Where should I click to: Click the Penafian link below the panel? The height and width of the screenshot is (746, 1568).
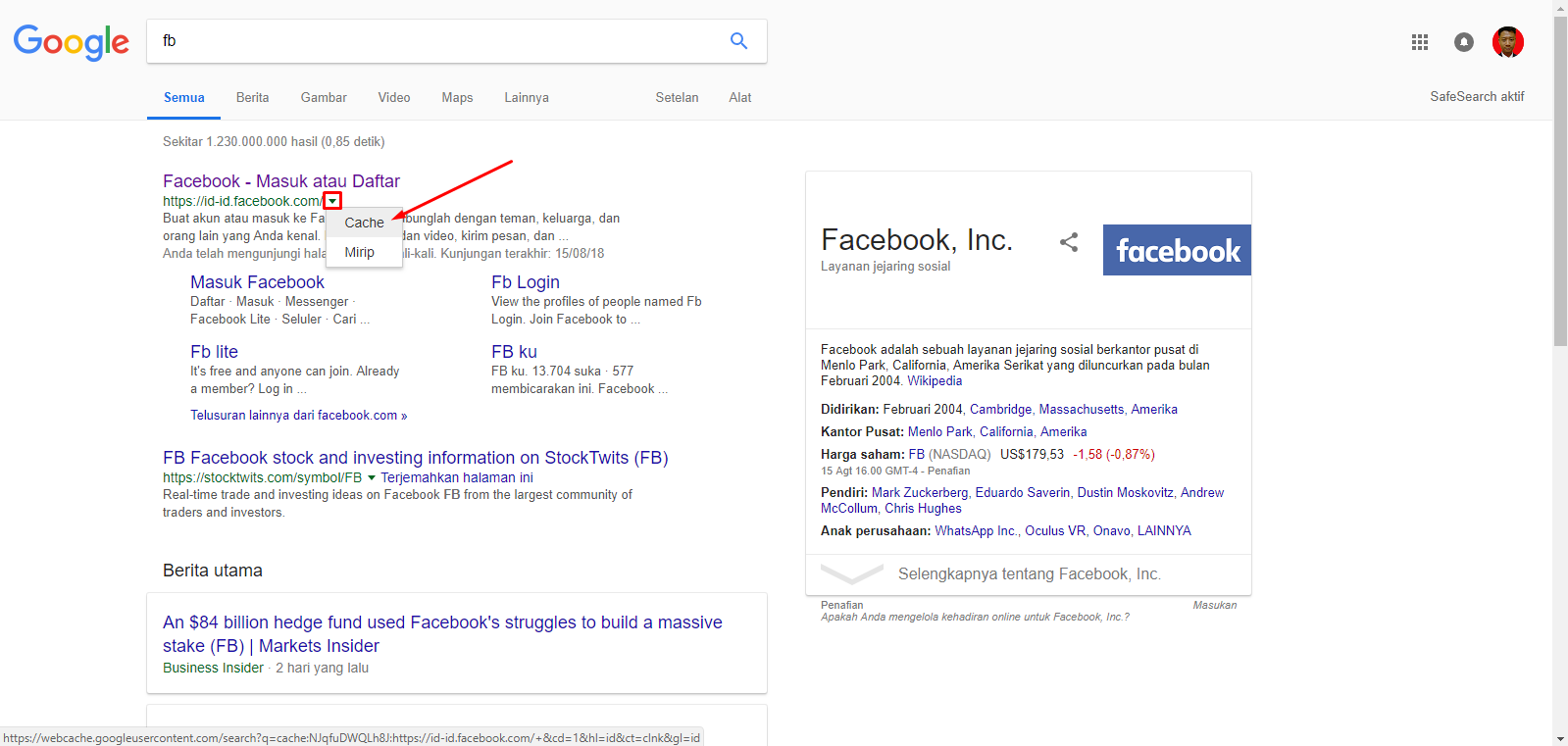pyautogui.click(x=842, y=606)
